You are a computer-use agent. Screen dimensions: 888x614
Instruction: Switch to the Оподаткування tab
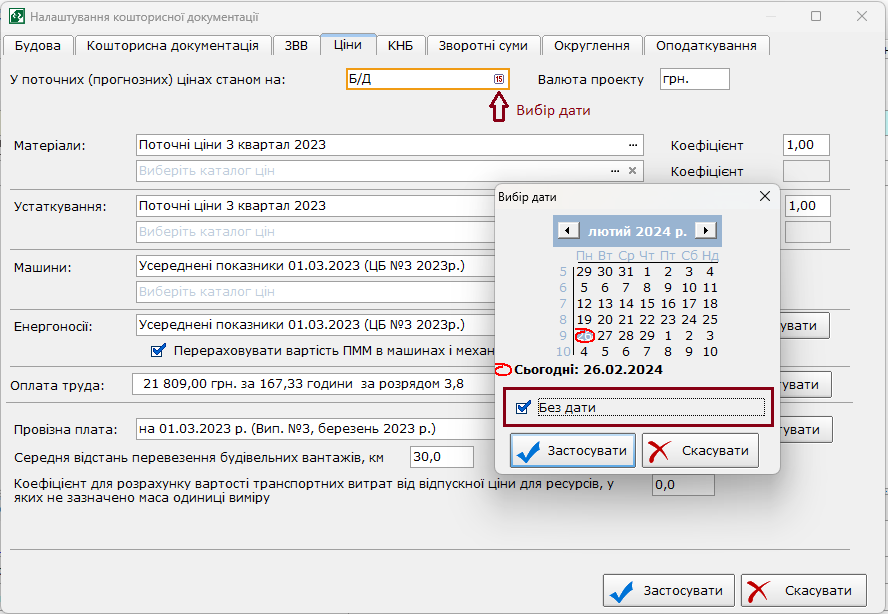[x=707, y=45]
